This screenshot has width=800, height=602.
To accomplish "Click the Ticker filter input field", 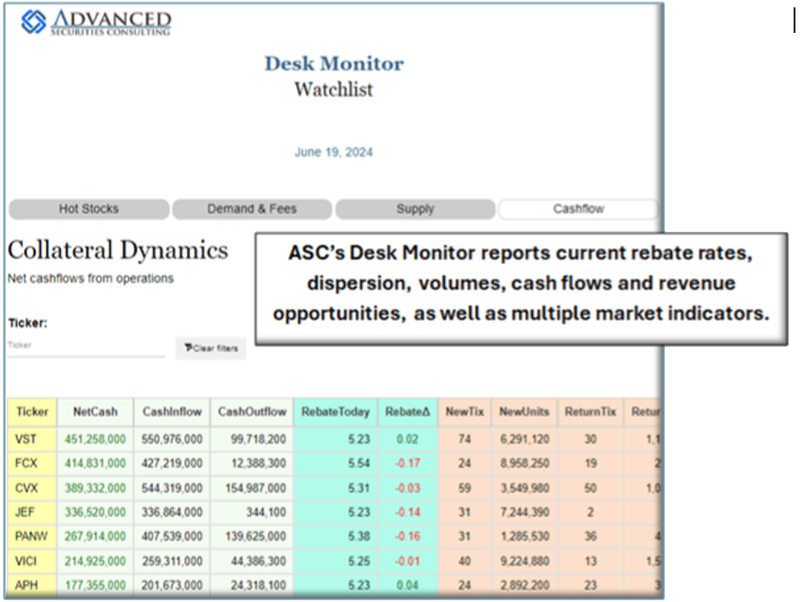I will coord(86,346).
